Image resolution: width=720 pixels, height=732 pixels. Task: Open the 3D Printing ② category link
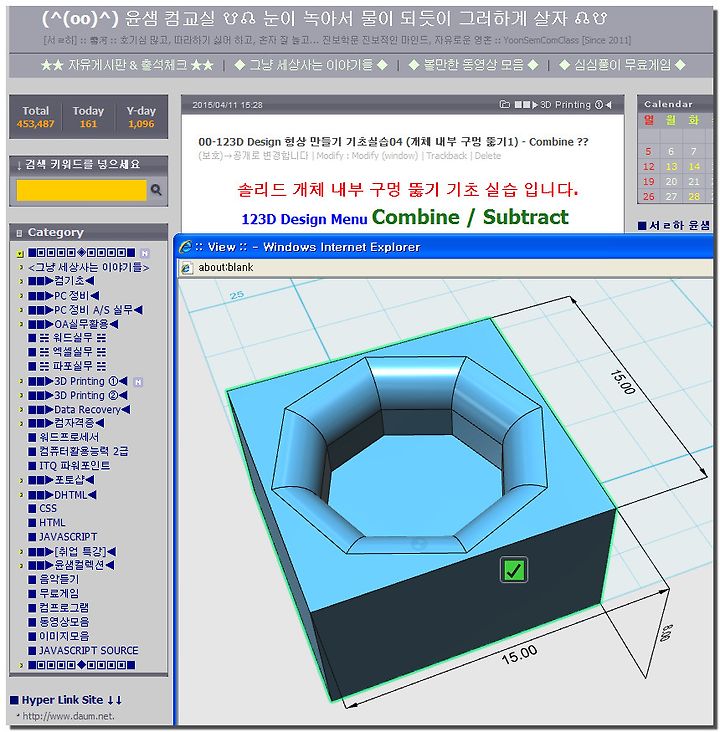(x=78, y=395)
